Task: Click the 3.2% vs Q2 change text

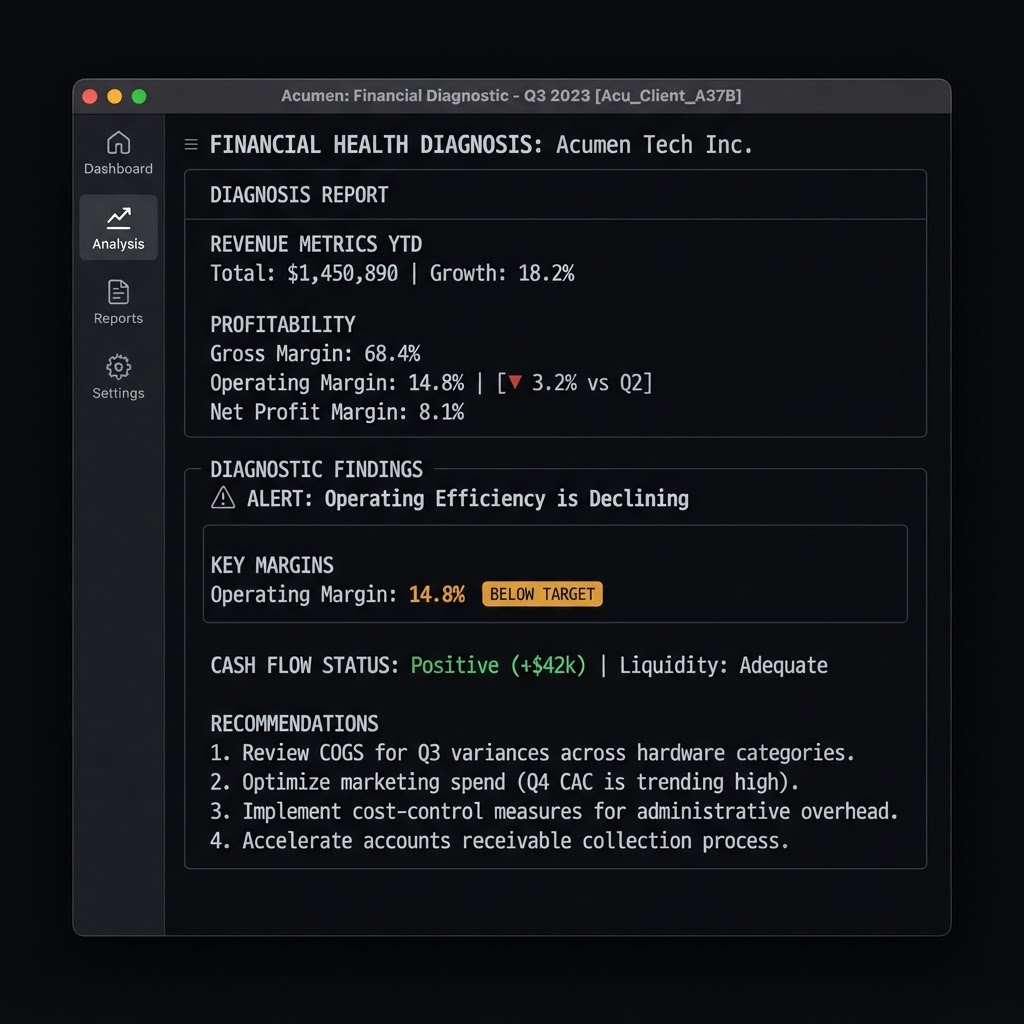Action: [x=586, y=383]
